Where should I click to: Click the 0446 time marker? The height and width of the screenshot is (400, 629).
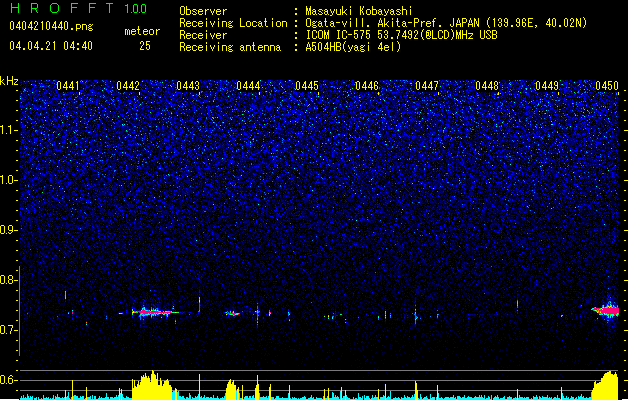click(x=367, y=86)
